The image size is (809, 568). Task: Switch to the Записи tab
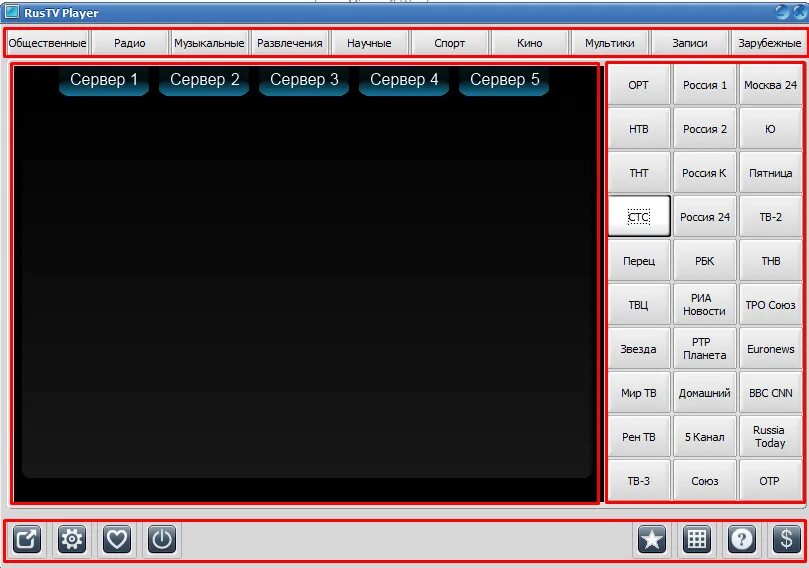tap(689, 43)
